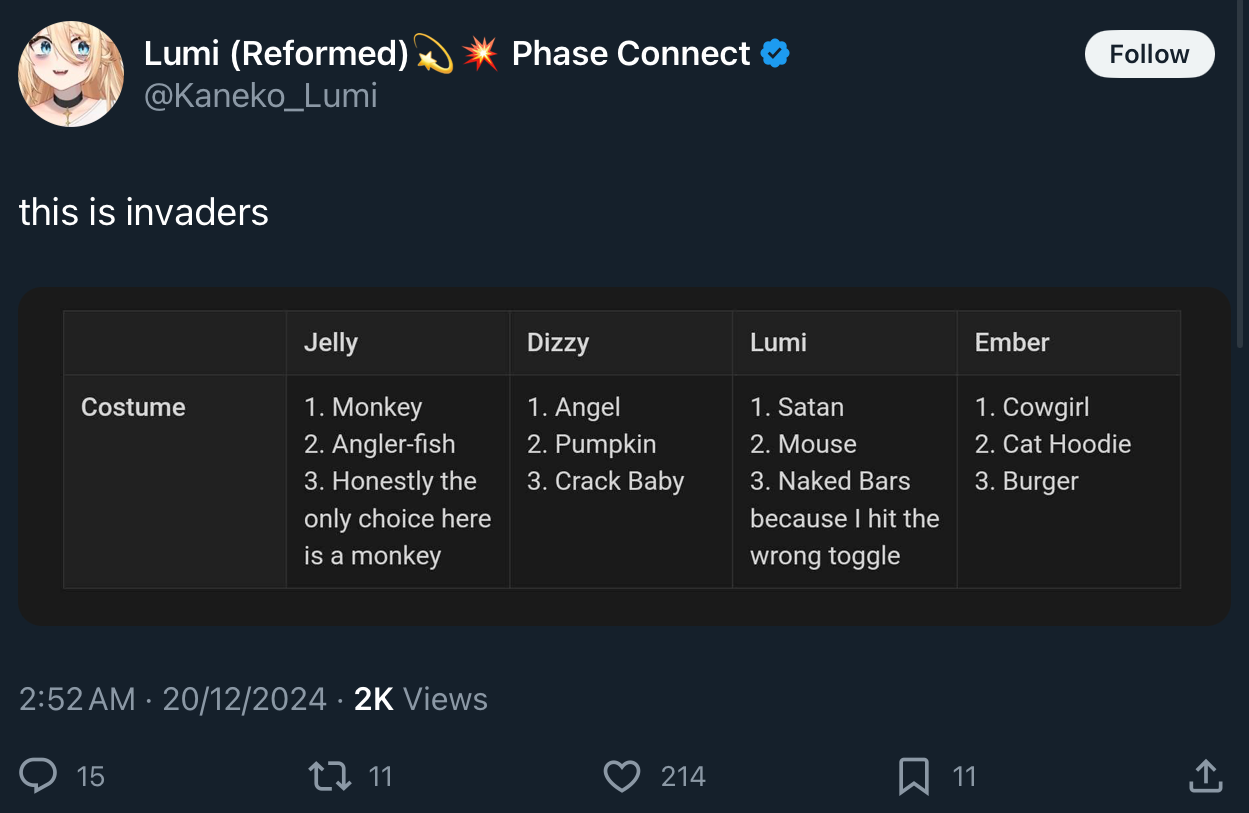Bookmark this tweet
This screenshot has width=1249, height=813.
(914, 776)
